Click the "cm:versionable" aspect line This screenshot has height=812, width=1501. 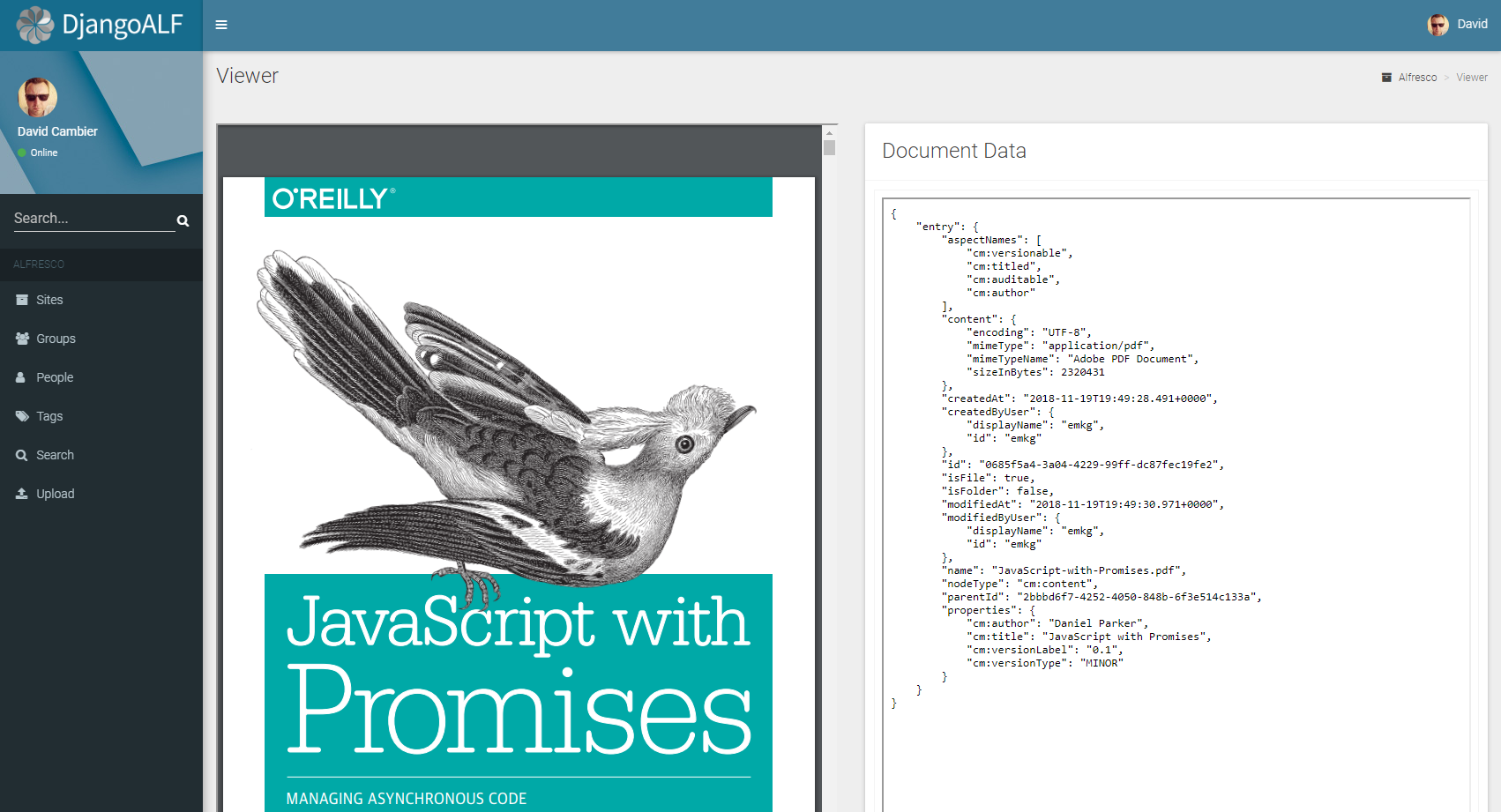(x=1019, y=253)
